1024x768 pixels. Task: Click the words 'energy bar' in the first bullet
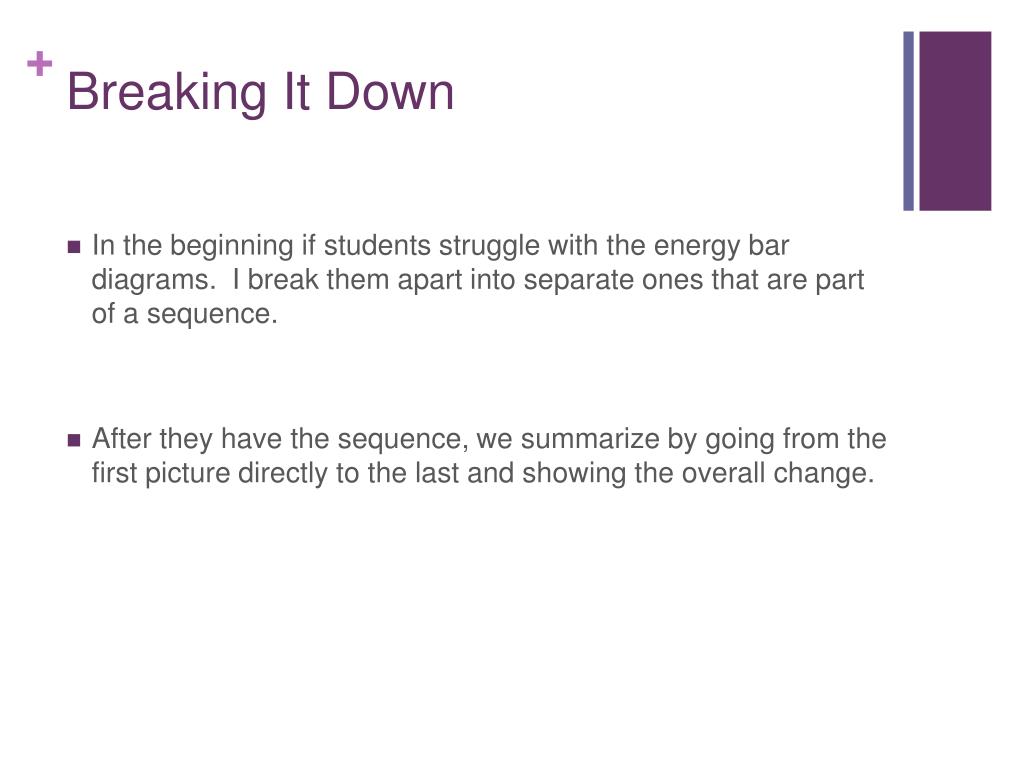tap(721, 246)
